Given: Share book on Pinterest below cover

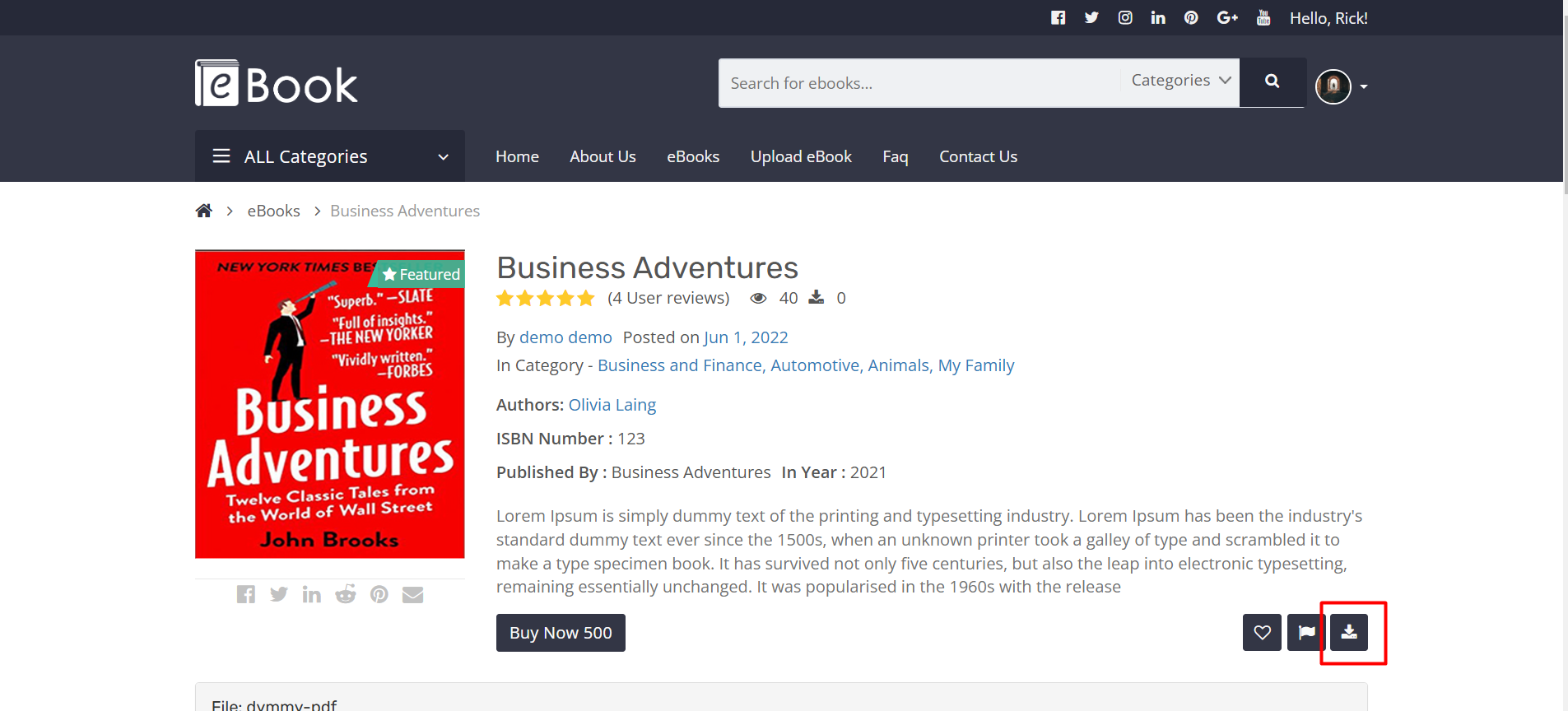Looking at the screenshot, I should (379, 594).
